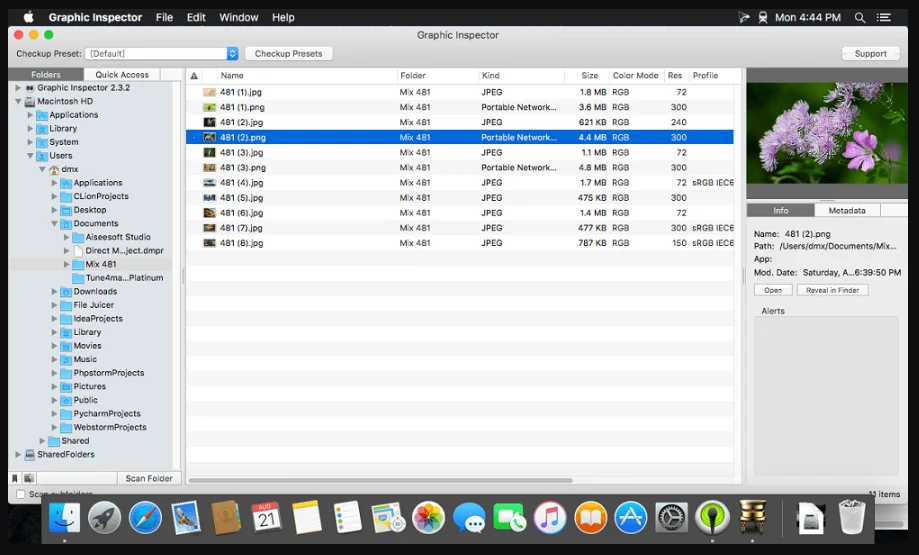Image resolution: width=919 pixels, height=555 pixels.
Task: Collapse the Documents folder
Action: 54,224
